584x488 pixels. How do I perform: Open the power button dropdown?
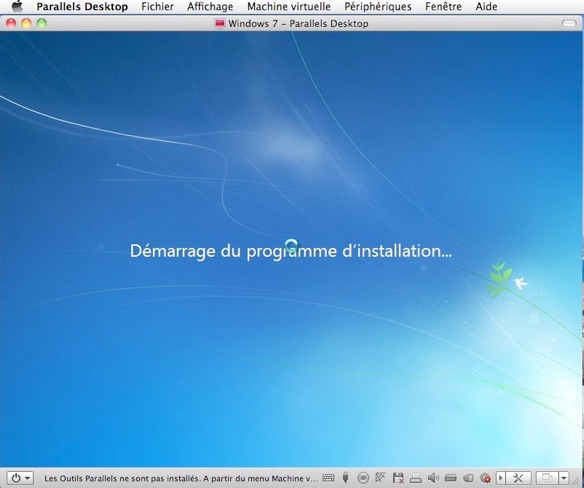20,478
